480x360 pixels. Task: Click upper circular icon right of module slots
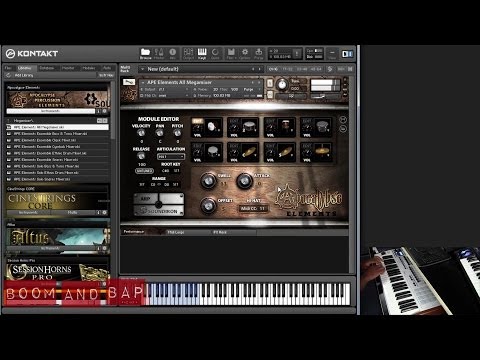click(x=343, y=119)
